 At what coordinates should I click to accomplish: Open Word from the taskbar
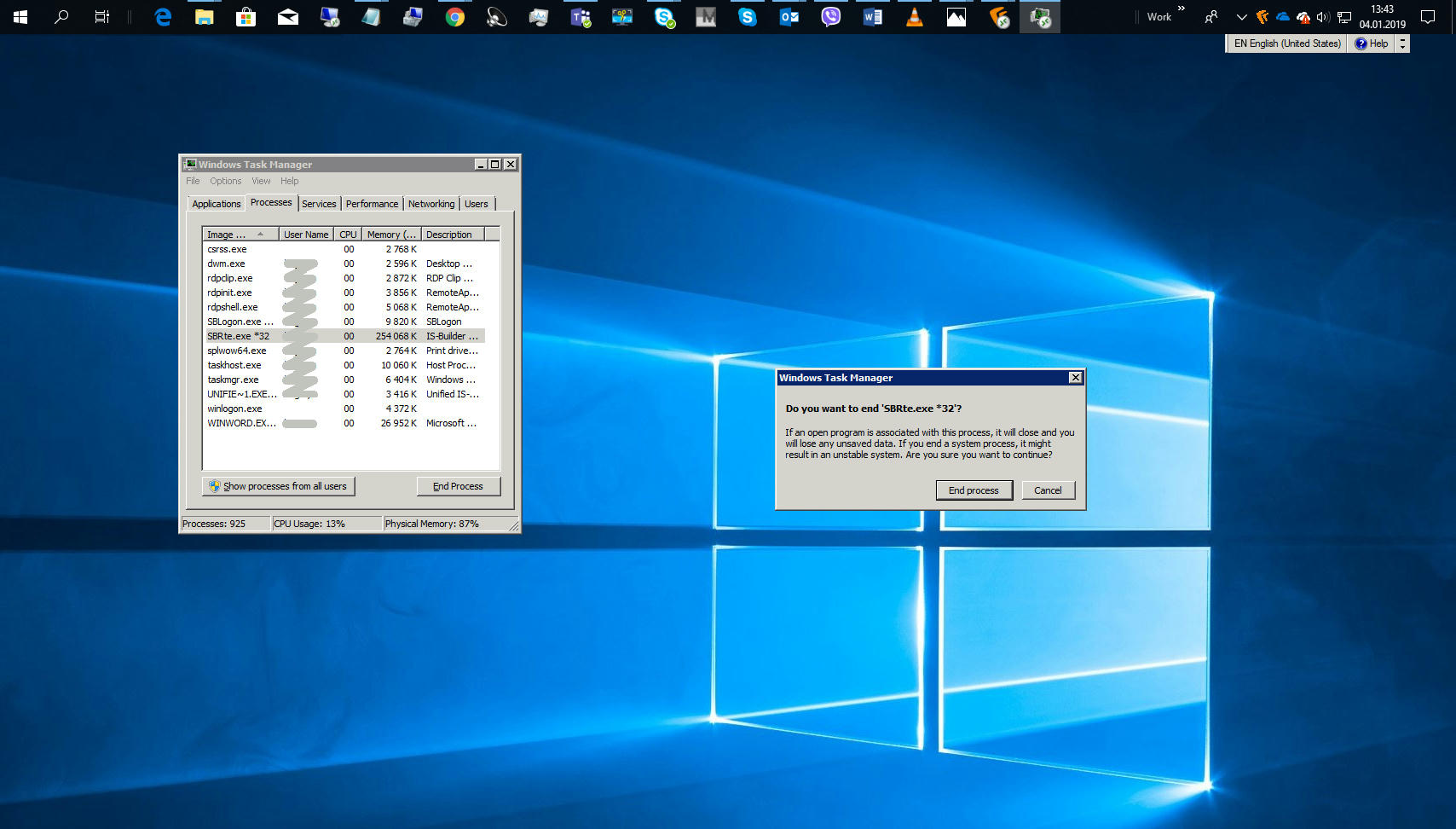pos(872,17)
